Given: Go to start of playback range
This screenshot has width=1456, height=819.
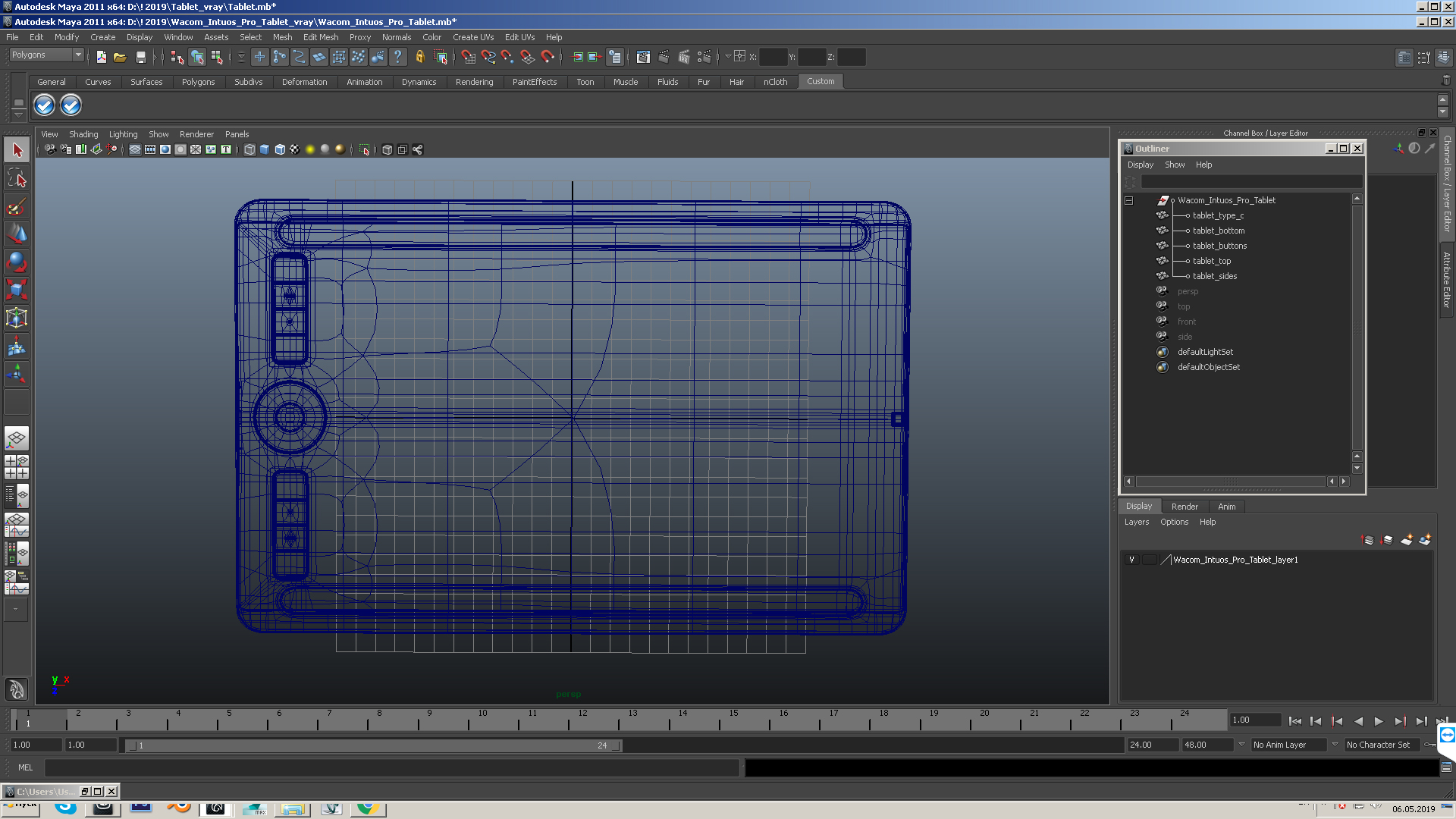Looking at the screenshot, I should tap(1294, 721).
